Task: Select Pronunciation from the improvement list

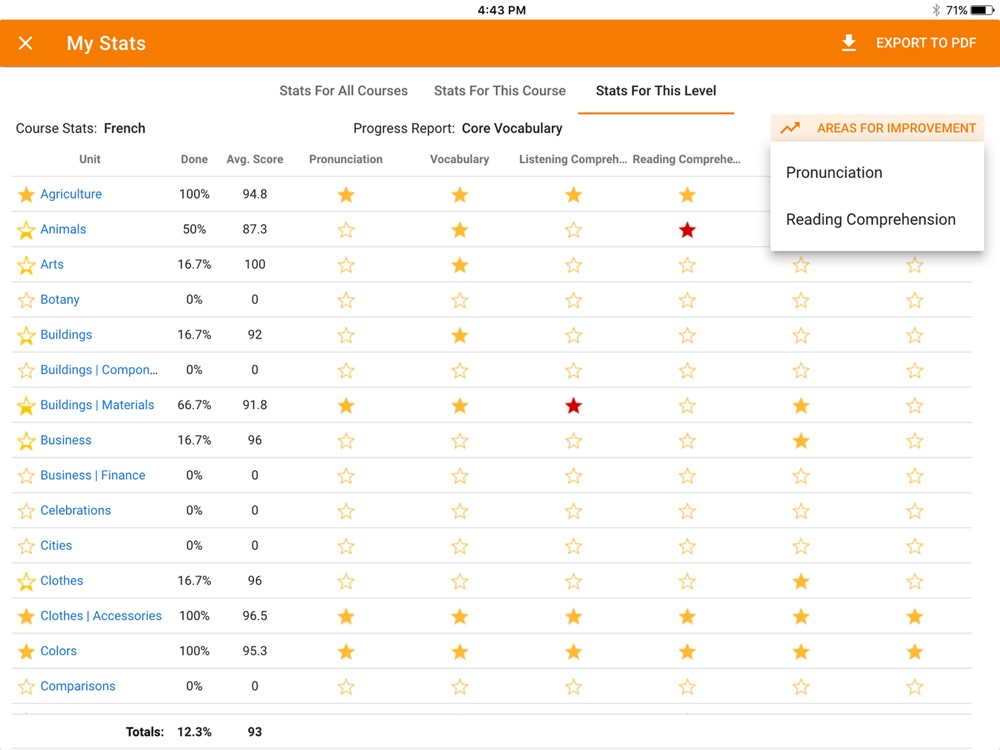Action: point(834,172)
